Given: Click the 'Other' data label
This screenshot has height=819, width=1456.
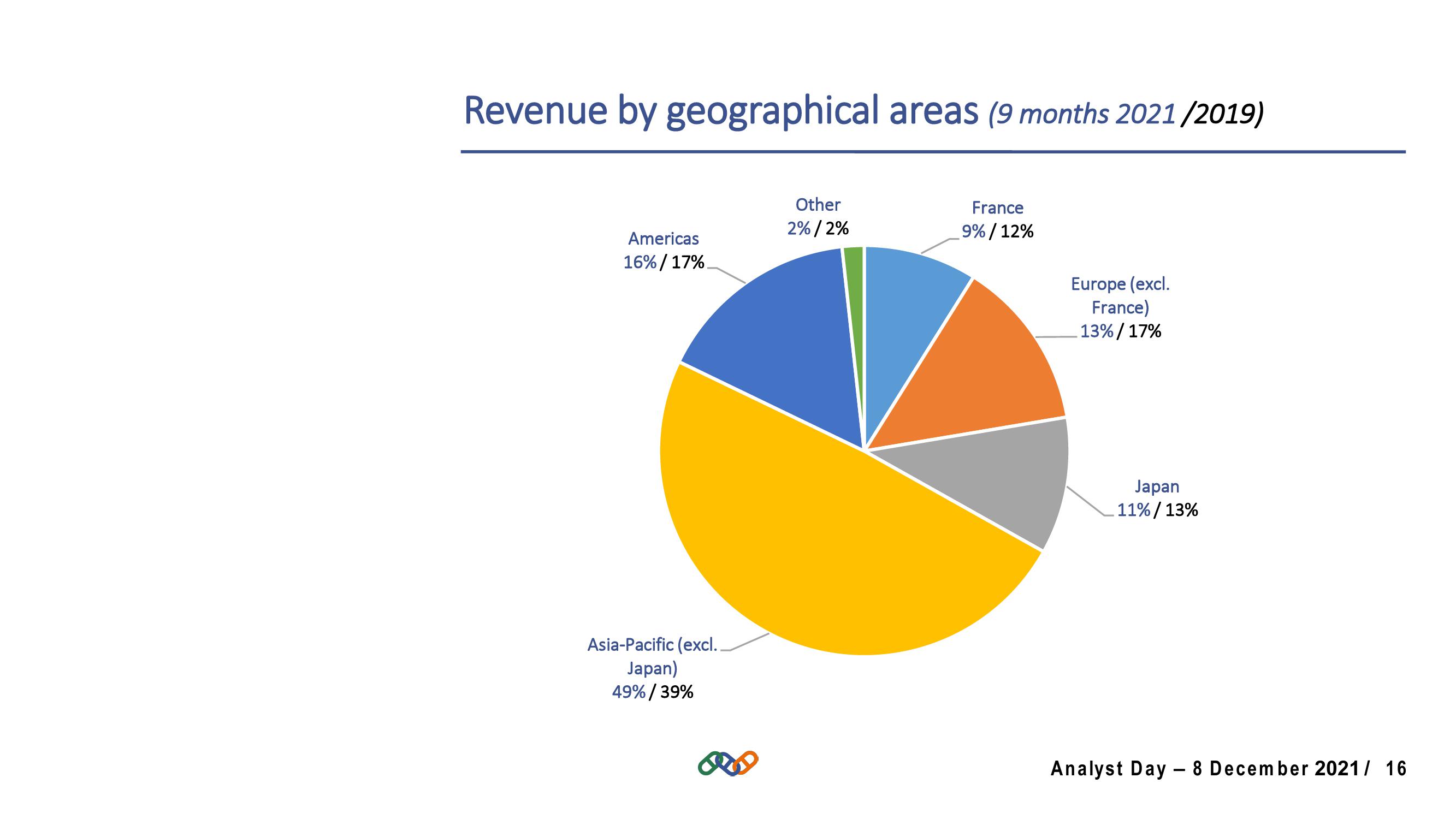Looking at the screenshot, I should 818,205.
